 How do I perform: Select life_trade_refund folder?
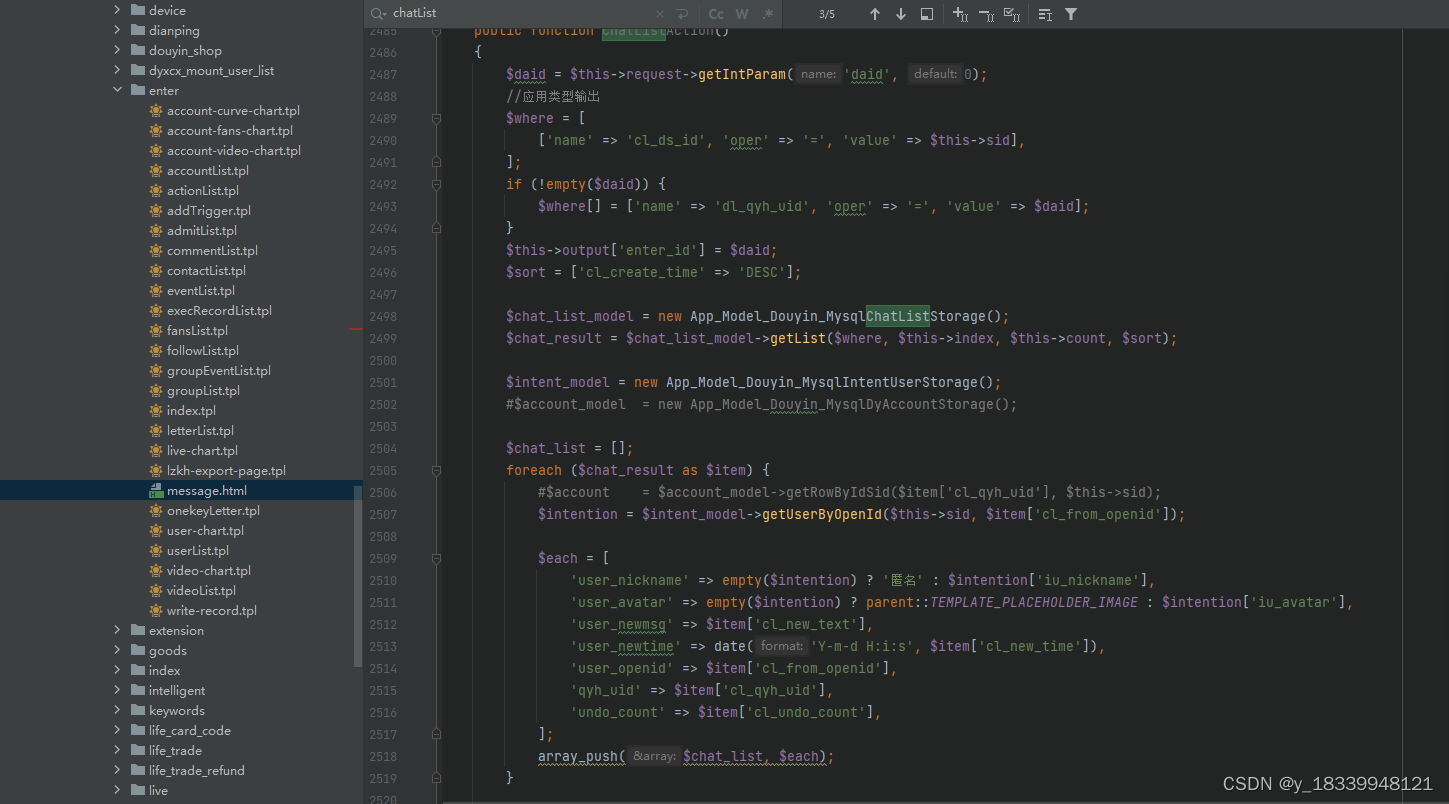196,770
